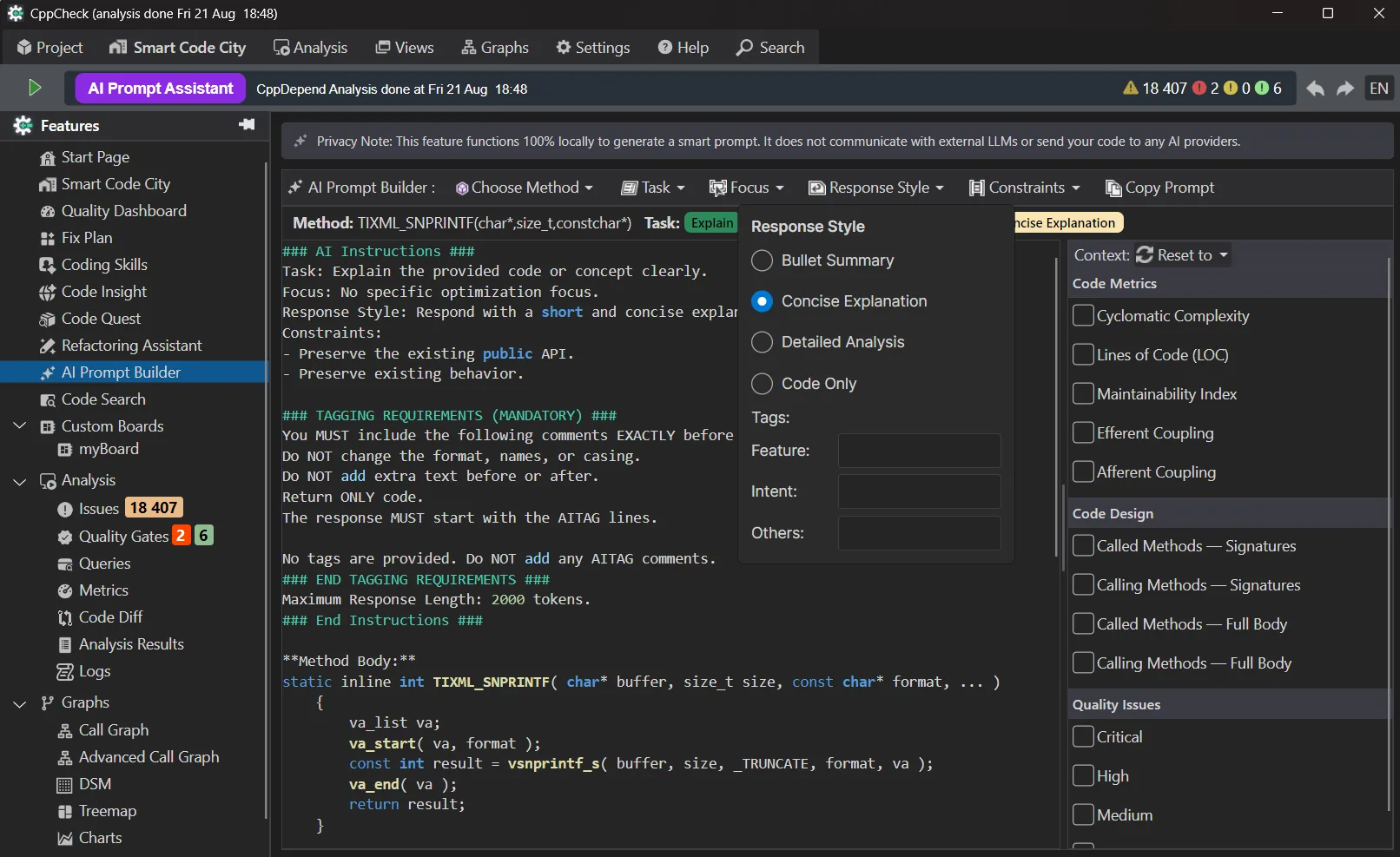Screen dimensions: 1400x857
Task: Open Smart Code City in sidebar
Action: point(105,184)
